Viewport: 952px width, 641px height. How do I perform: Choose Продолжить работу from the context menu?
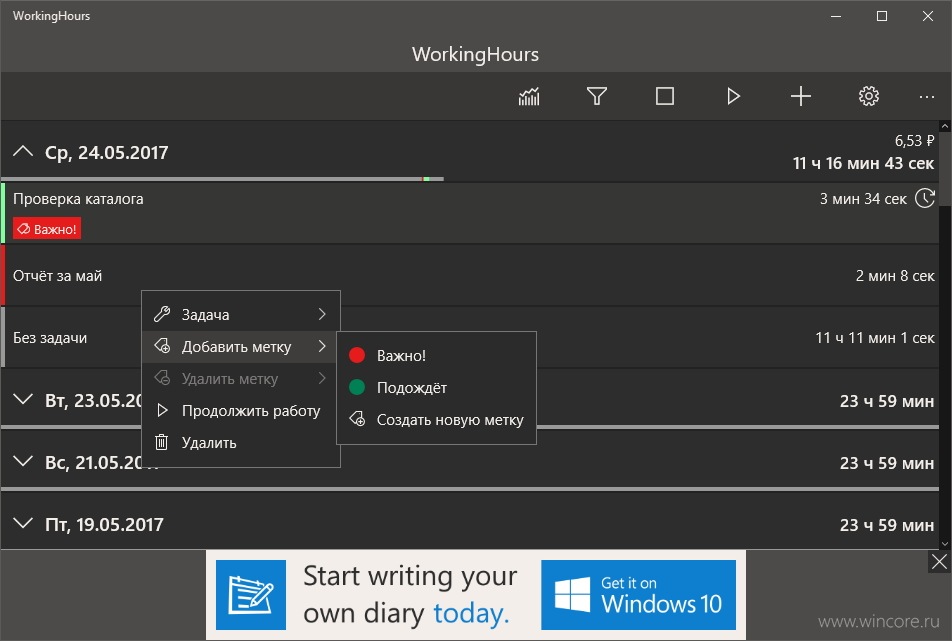tap(240, 411)
